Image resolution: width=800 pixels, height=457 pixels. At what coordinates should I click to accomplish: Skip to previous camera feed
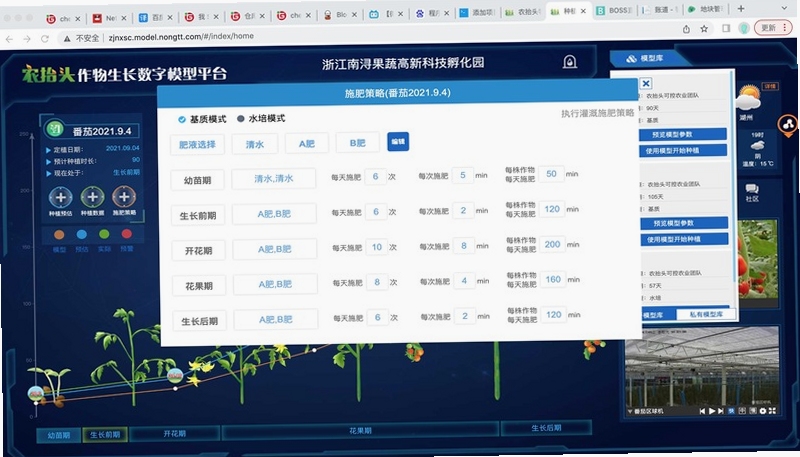(x=703, y=411)
